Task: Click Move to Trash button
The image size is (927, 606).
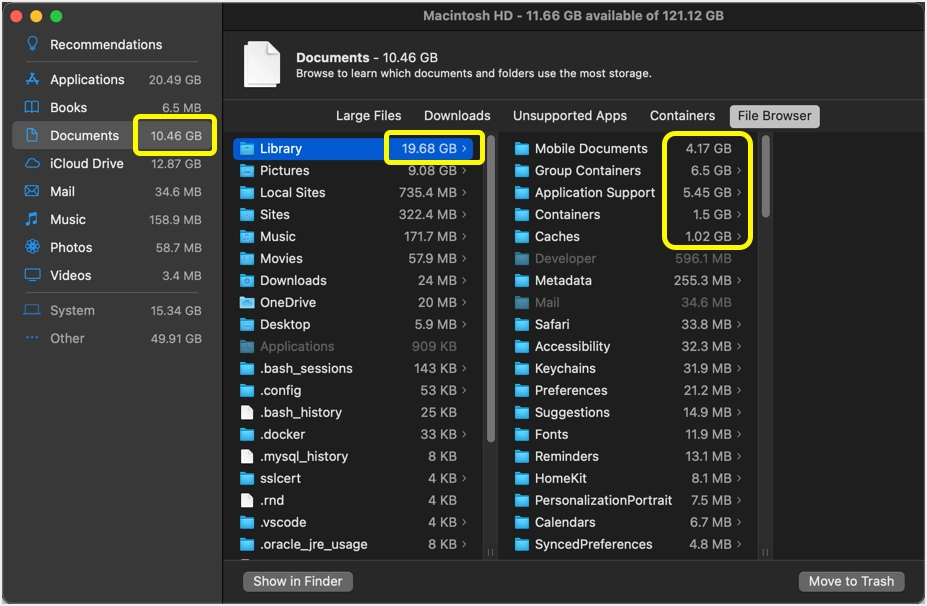Action: pyautogui.click(x=851, y=581)
